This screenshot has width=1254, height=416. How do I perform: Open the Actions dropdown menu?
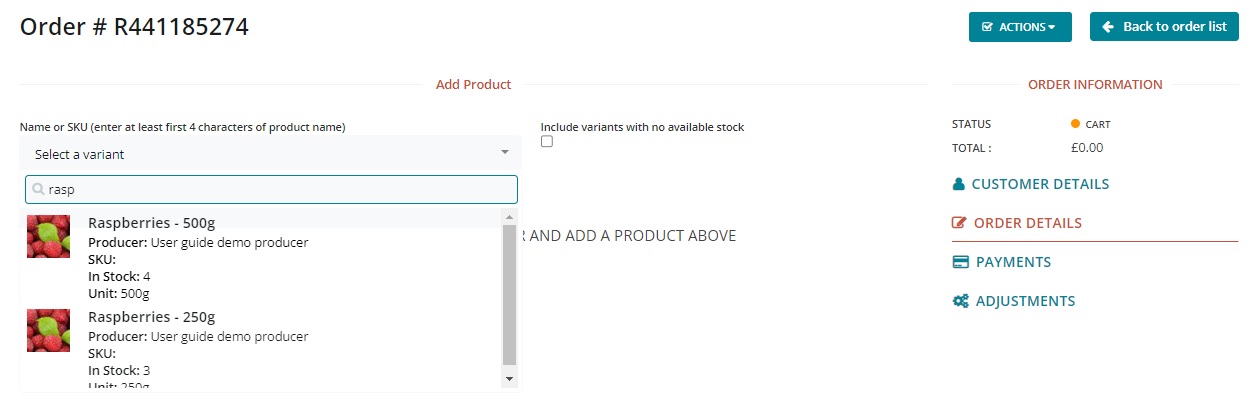click(1019, 27)
